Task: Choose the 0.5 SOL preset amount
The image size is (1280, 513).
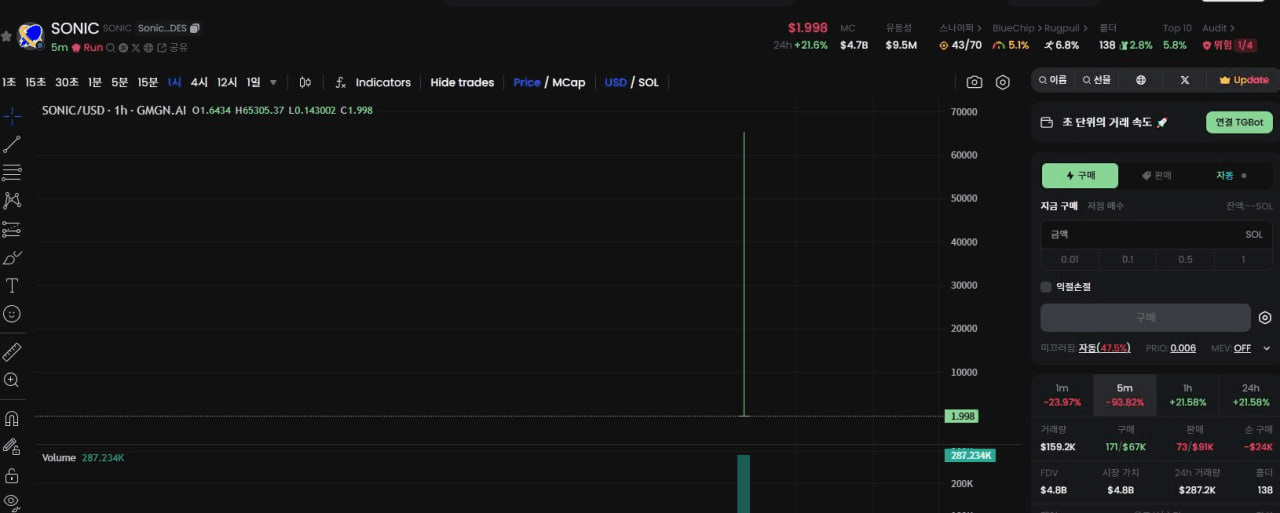Action: click(1185, 259)
